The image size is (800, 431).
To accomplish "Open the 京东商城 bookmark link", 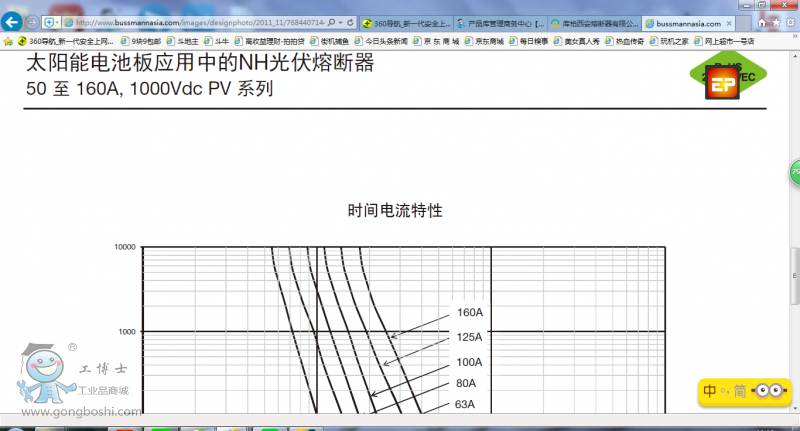I will coord(487,41).
